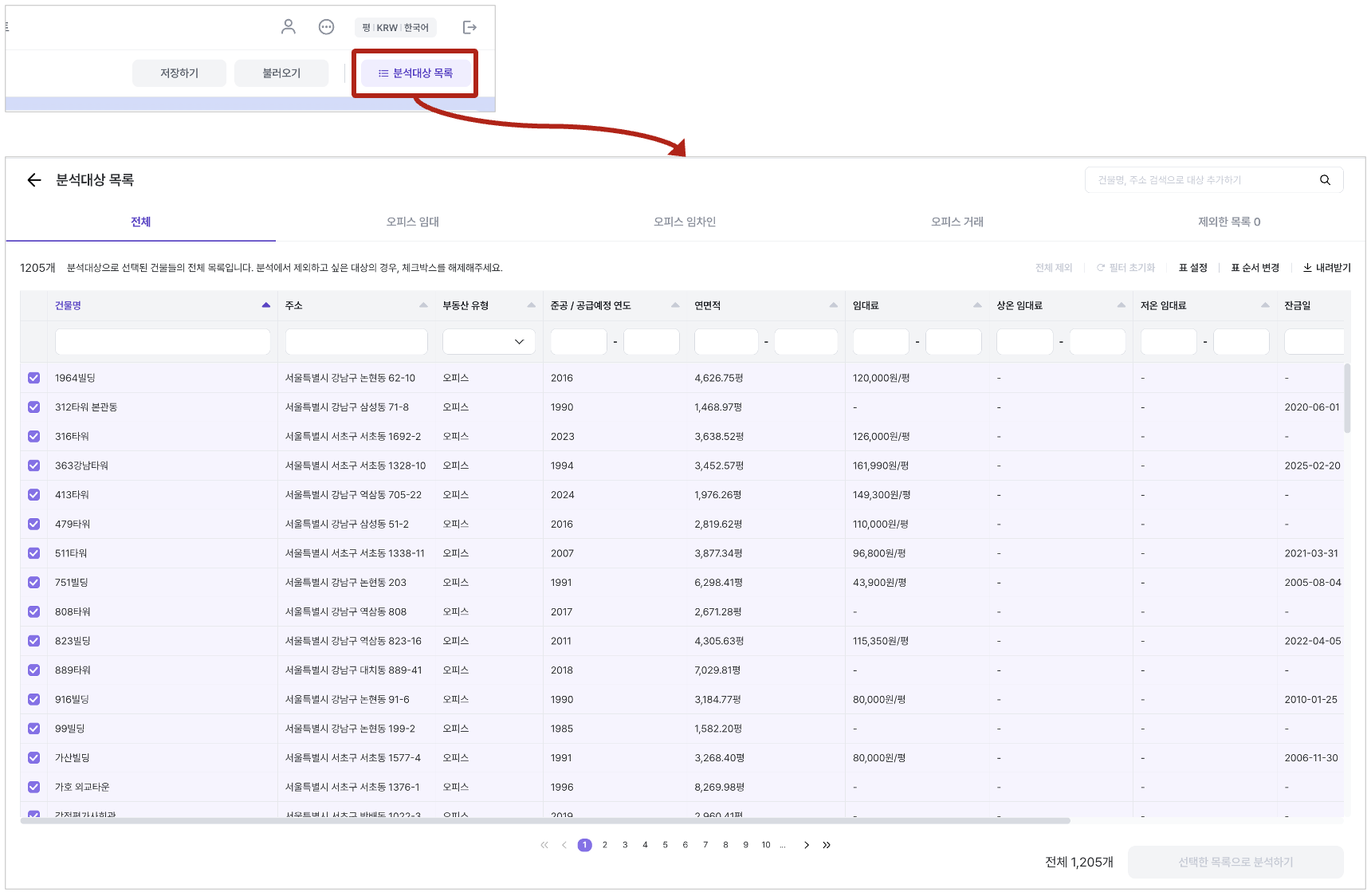Switch to the 오피스 임대 tab

(412, 222)
